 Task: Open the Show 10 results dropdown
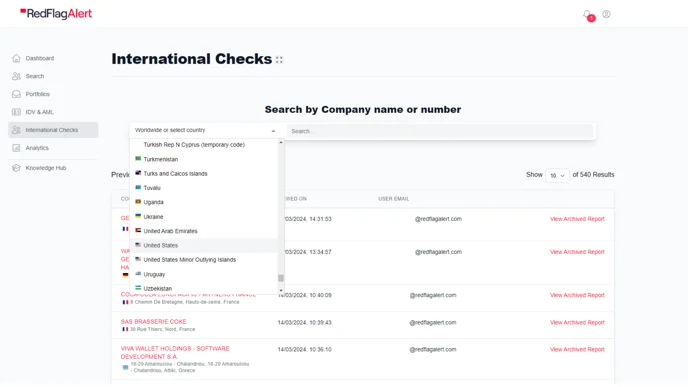point(557,175)
